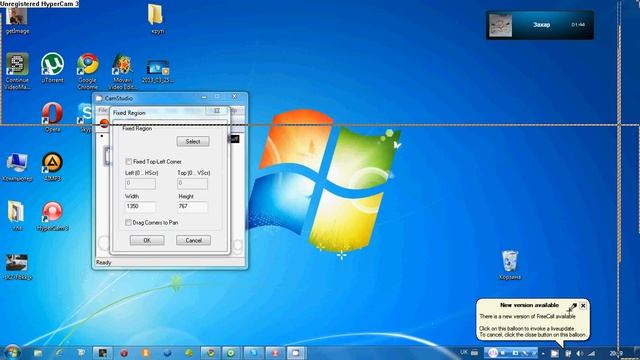Click the Width input field showing 1350
The height and width of the screenshot is (360, 640).
140,207
